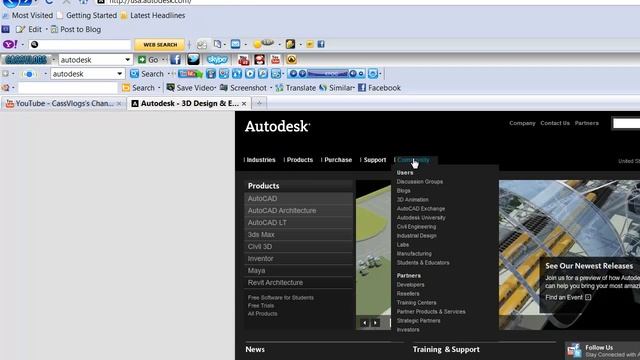Click the next slide arrow button
Viewport: 640px width, 360px height.
tap(375, 323)
